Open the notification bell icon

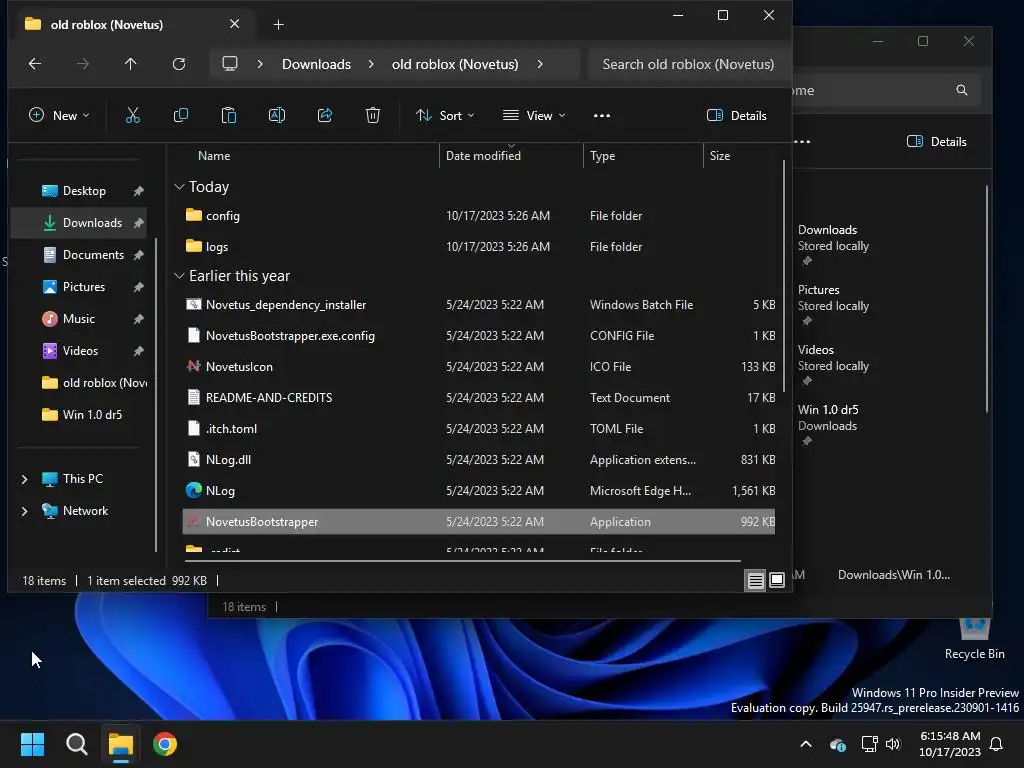[x=997, y=744]
